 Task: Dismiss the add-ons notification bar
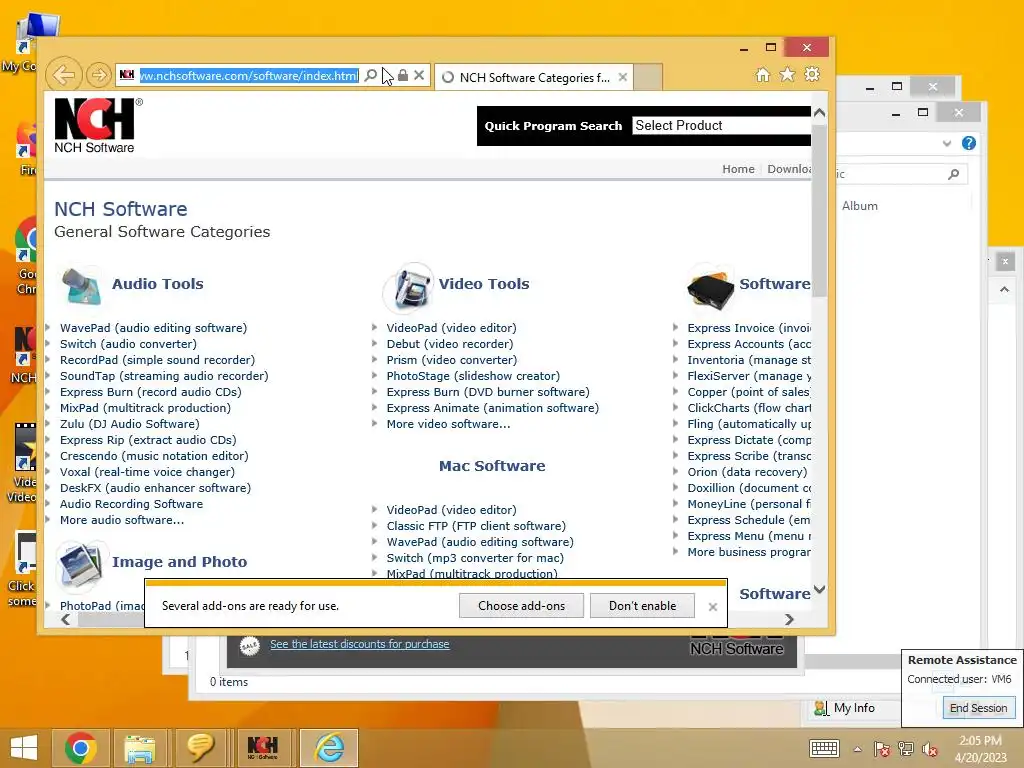[x=712, y=607]
